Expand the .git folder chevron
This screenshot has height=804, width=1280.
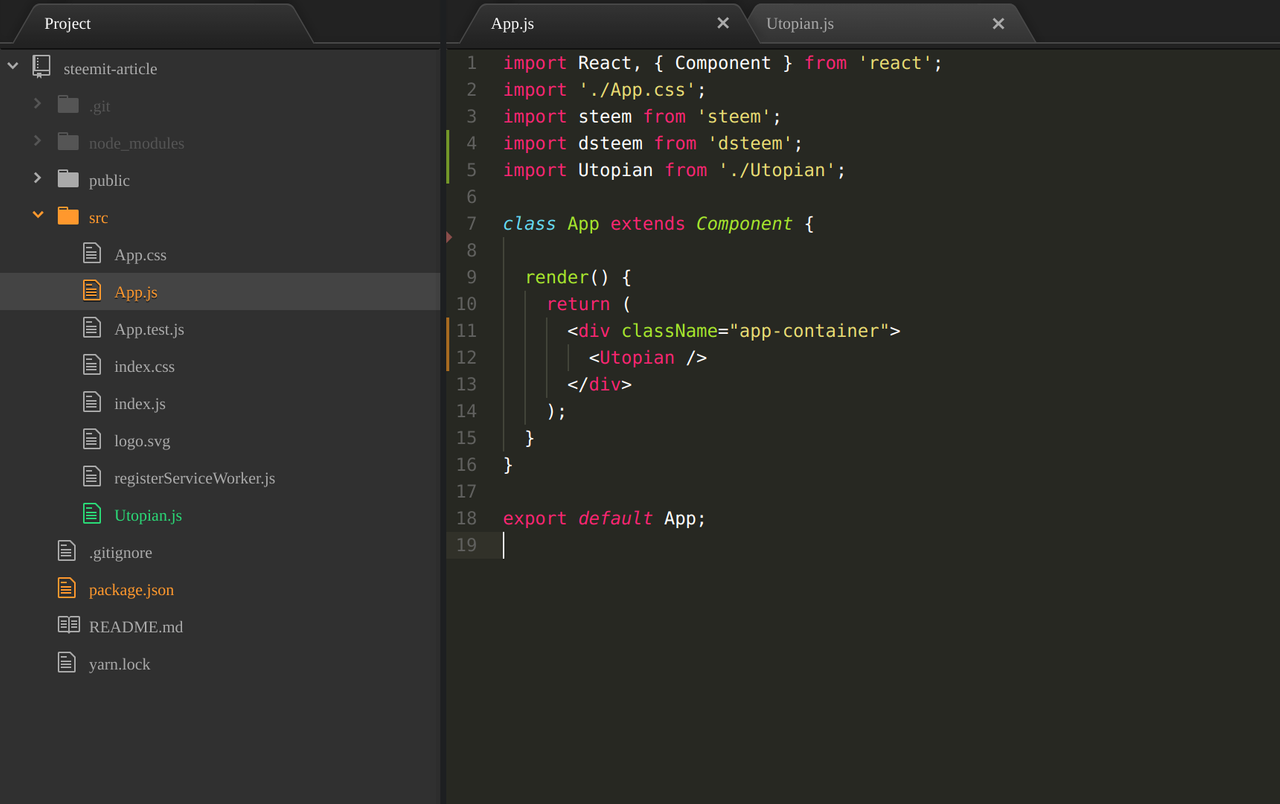point(38,104)
